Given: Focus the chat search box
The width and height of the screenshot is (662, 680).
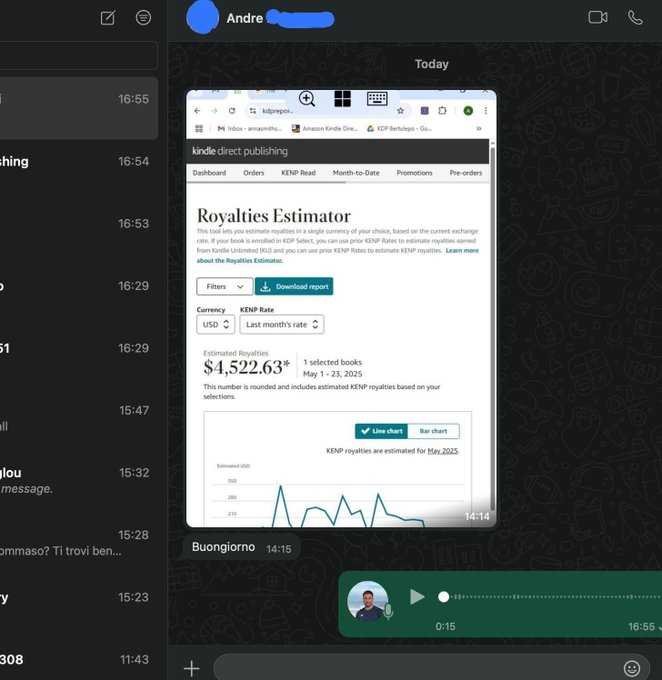Looking at the screenshot, I should coord(79,55).
